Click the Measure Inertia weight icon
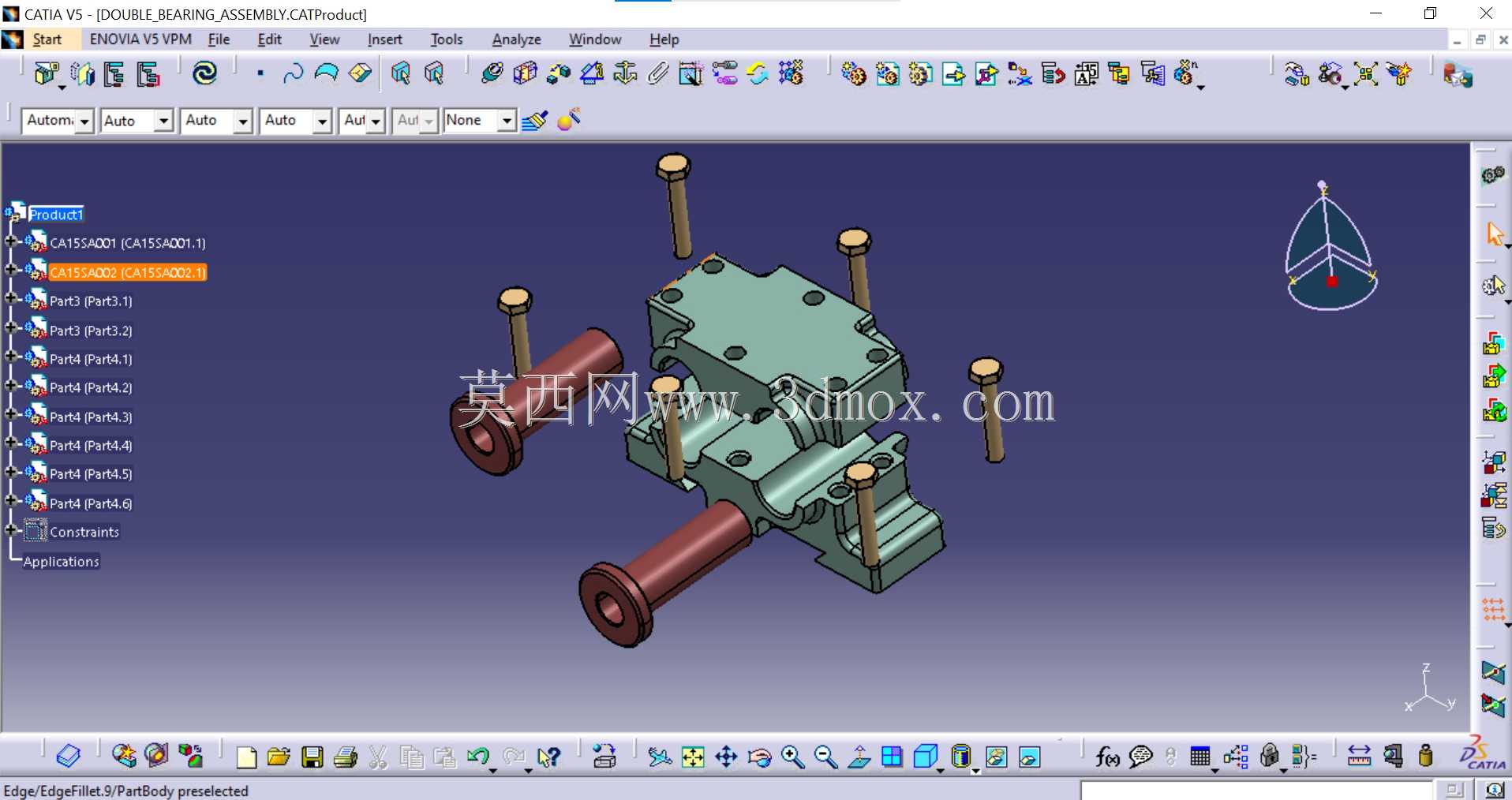The width and height of the screenshot is (1512, 800). pyautogui.click(x=1425, y=757)
